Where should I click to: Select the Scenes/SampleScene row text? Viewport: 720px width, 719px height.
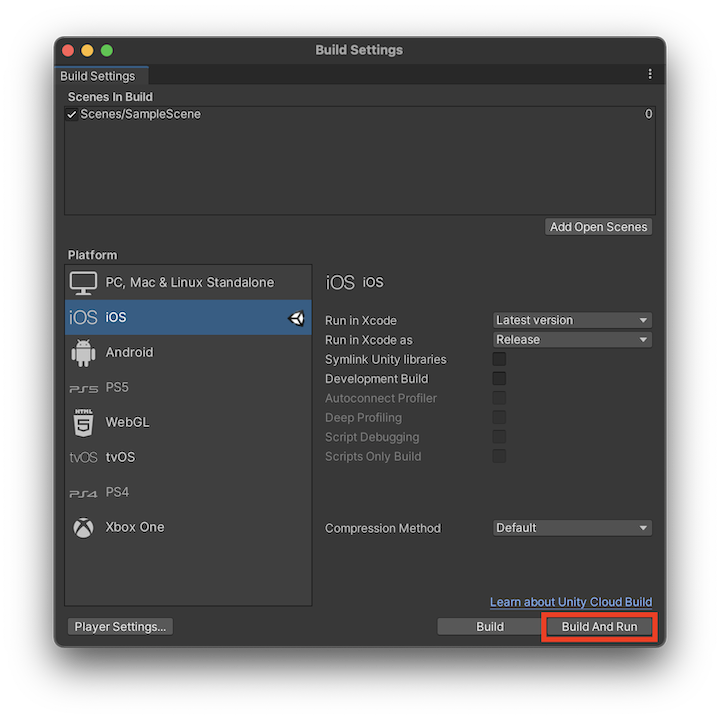click(x=141, y=114)
